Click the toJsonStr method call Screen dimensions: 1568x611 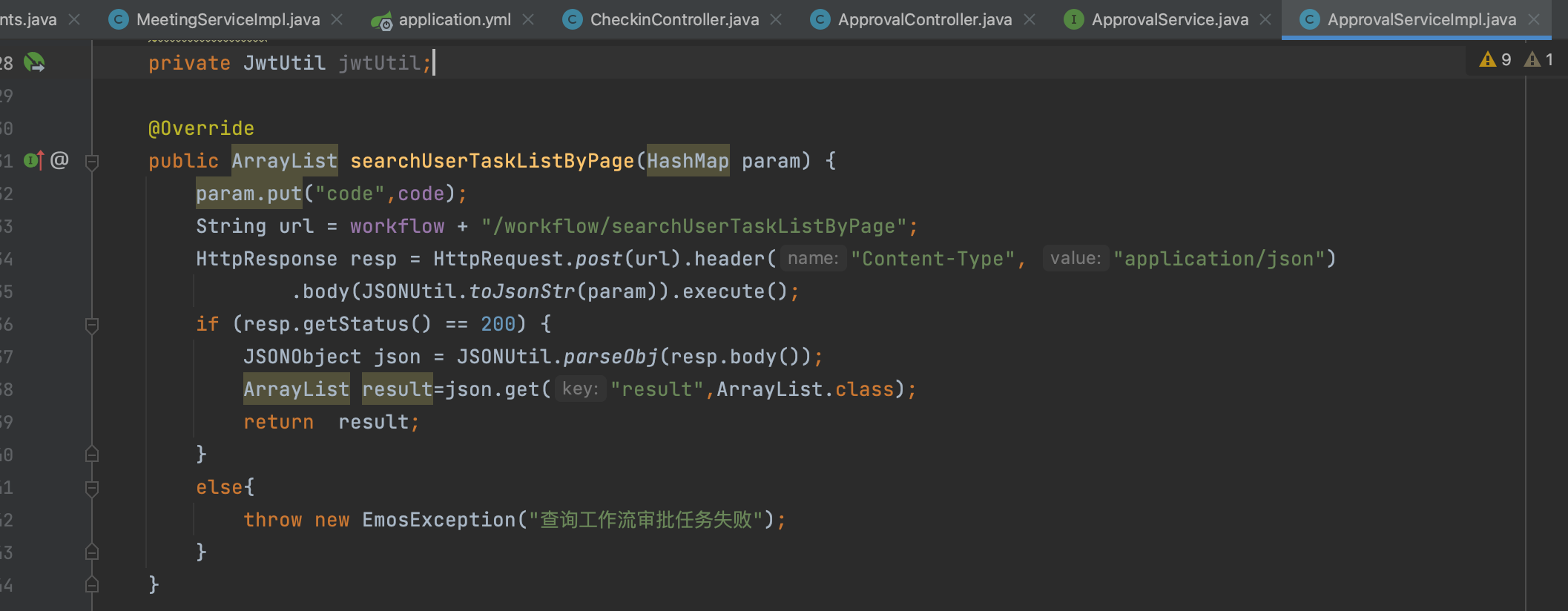tap(521, 291)
